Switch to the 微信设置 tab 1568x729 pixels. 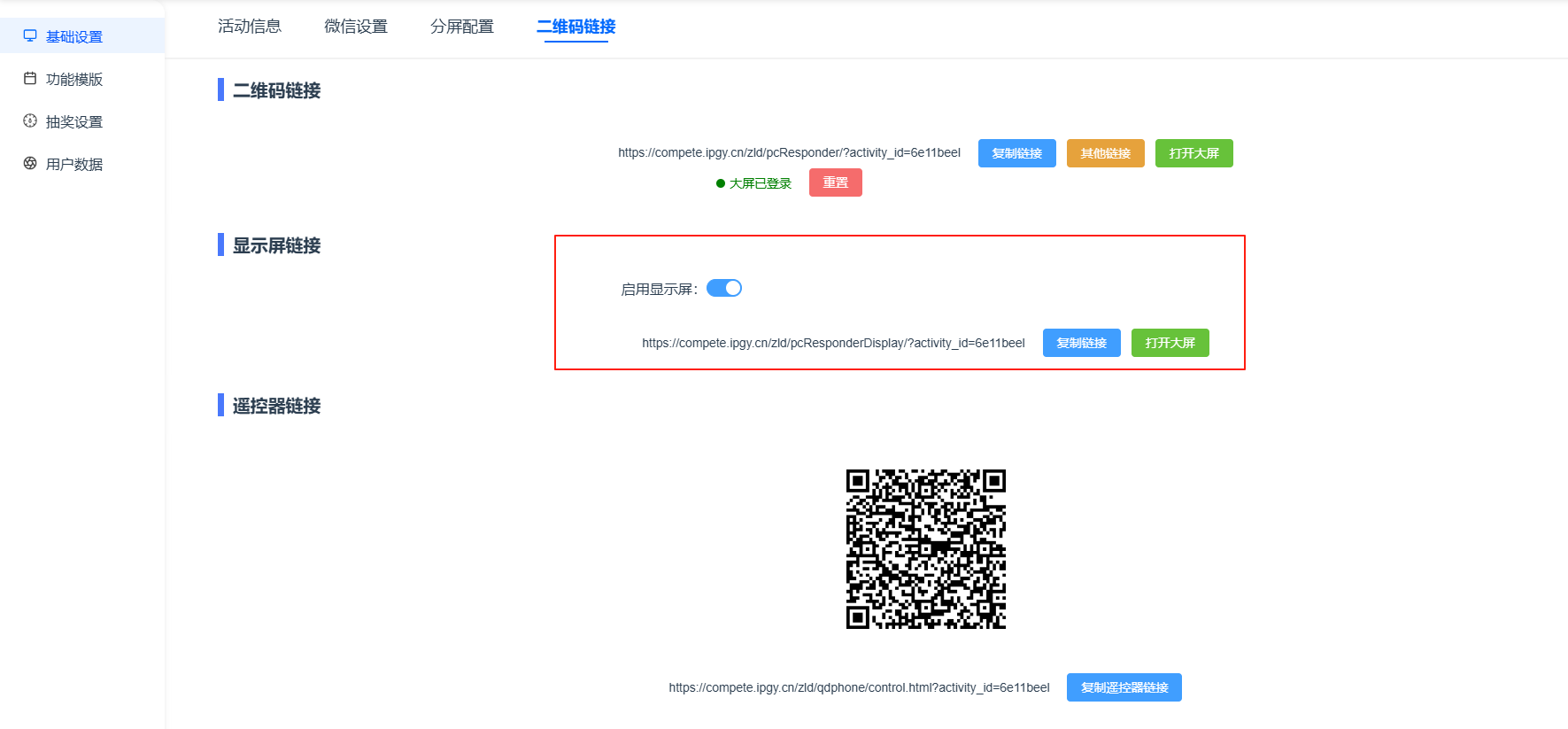[356, 27]
